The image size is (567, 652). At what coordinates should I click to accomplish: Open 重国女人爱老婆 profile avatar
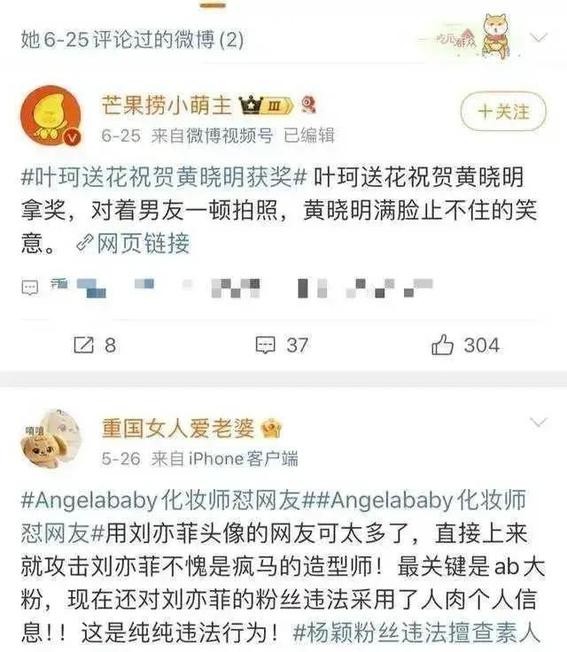click(x=51, y=440)
